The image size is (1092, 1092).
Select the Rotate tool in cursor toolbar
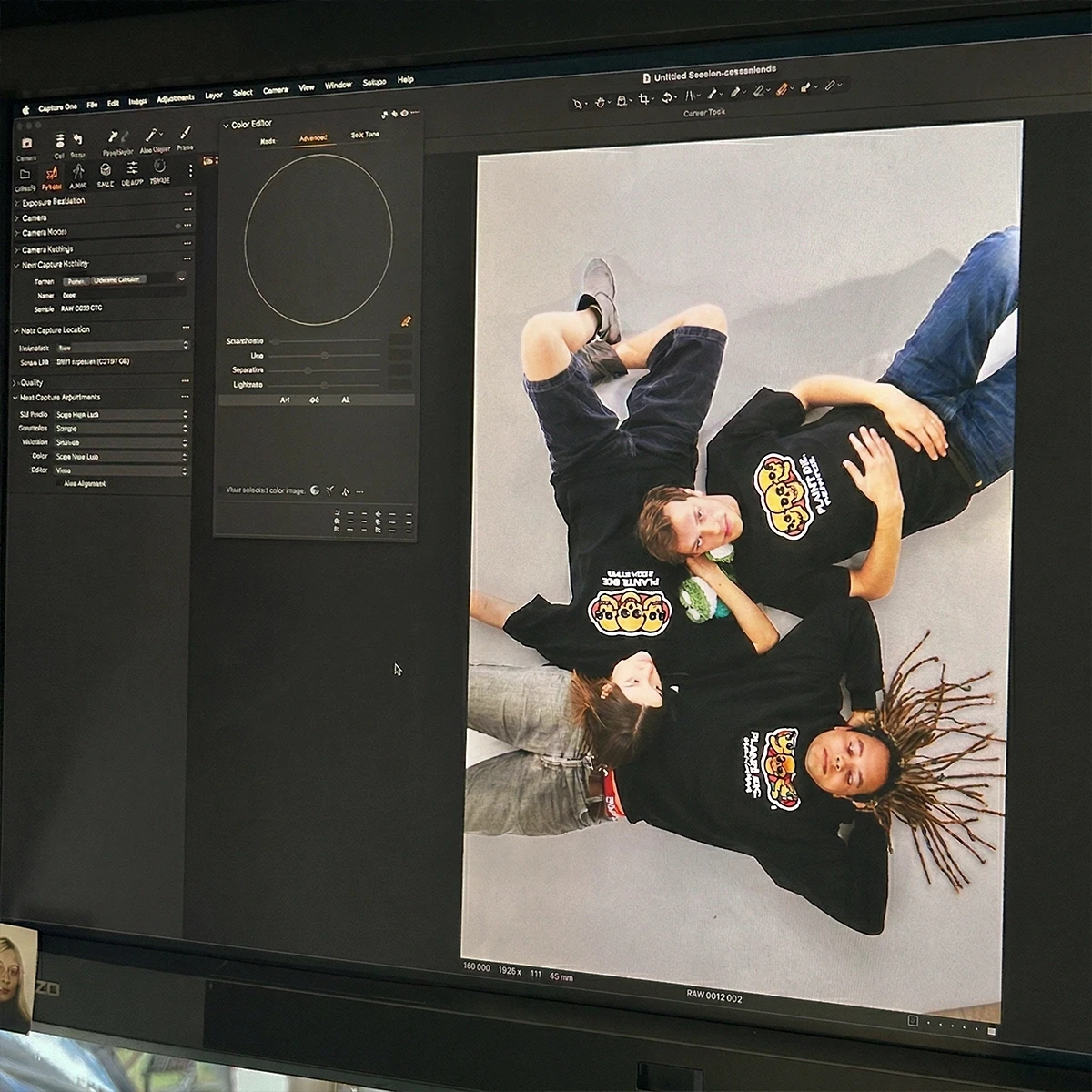(x=669, y=98)
